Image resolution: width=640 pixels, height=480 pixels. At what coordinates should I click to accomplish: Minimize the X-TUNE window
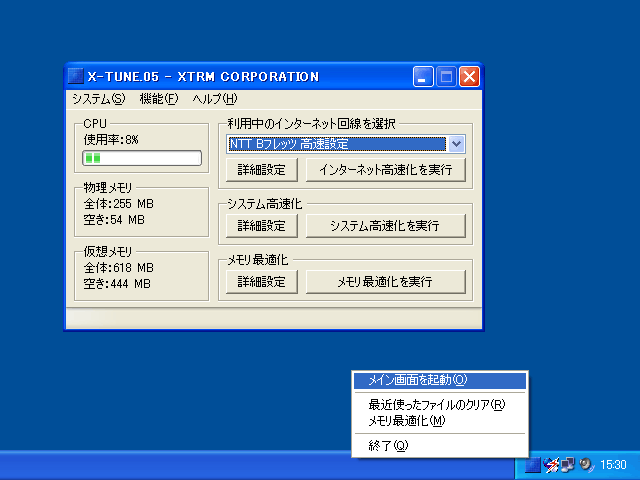423,76
